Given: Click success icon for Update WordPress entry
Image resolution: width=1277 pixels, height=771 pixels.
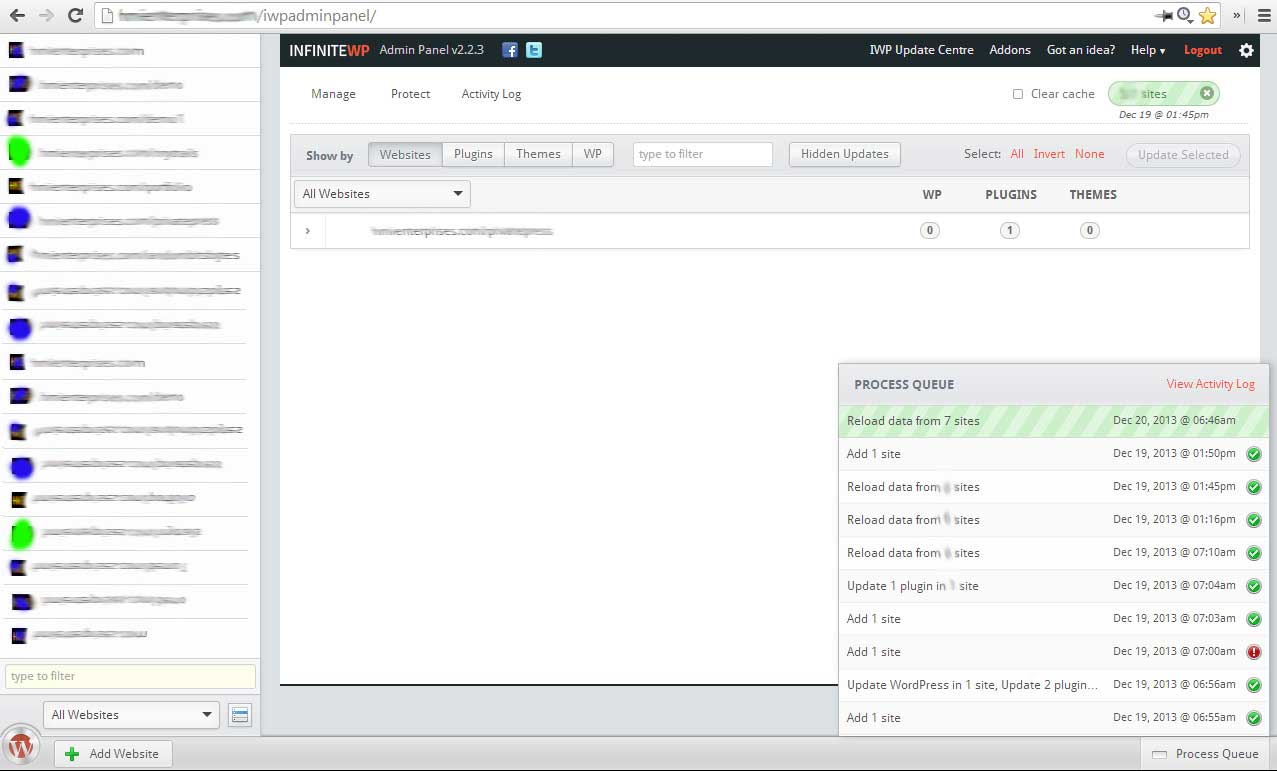Looking at the screenshot, I should pyautogui.click(x=1254, y=685).
